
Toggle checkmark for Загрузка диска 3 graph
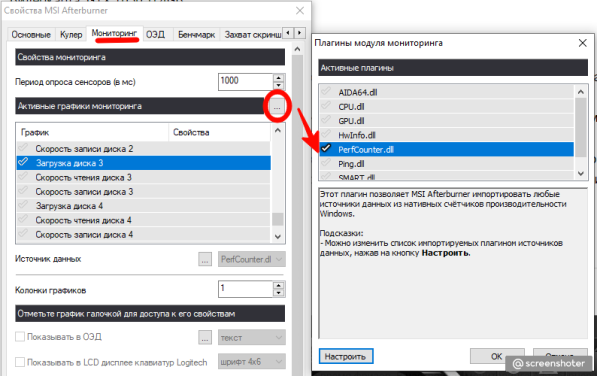23,162
